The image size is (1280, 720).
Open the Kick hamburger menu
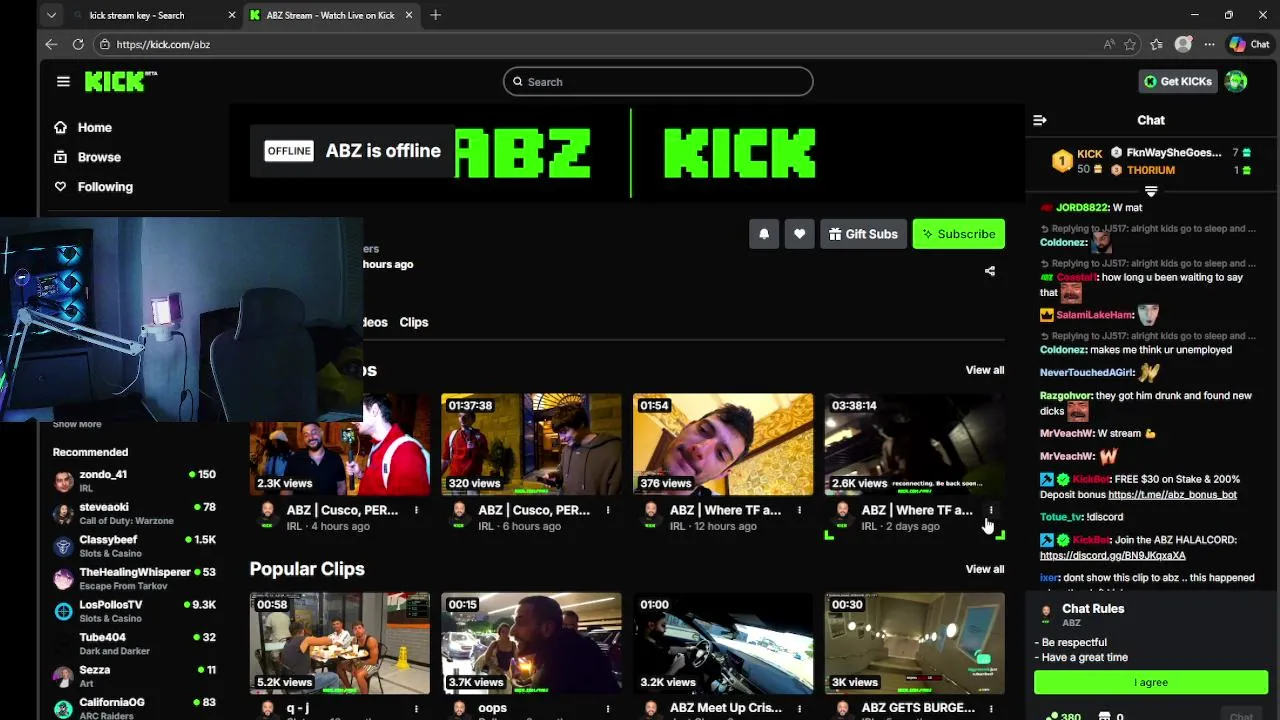pyautogui.click(x=63, y=82)
